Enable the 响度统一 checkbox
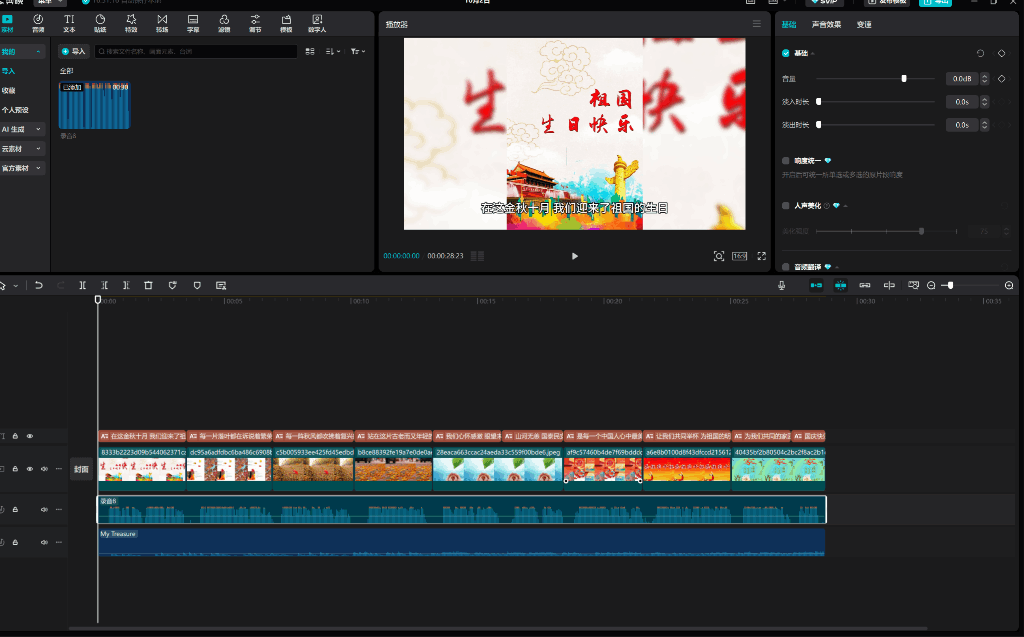The height and width of the screenshot is (637, 1024). coord(786,160)
